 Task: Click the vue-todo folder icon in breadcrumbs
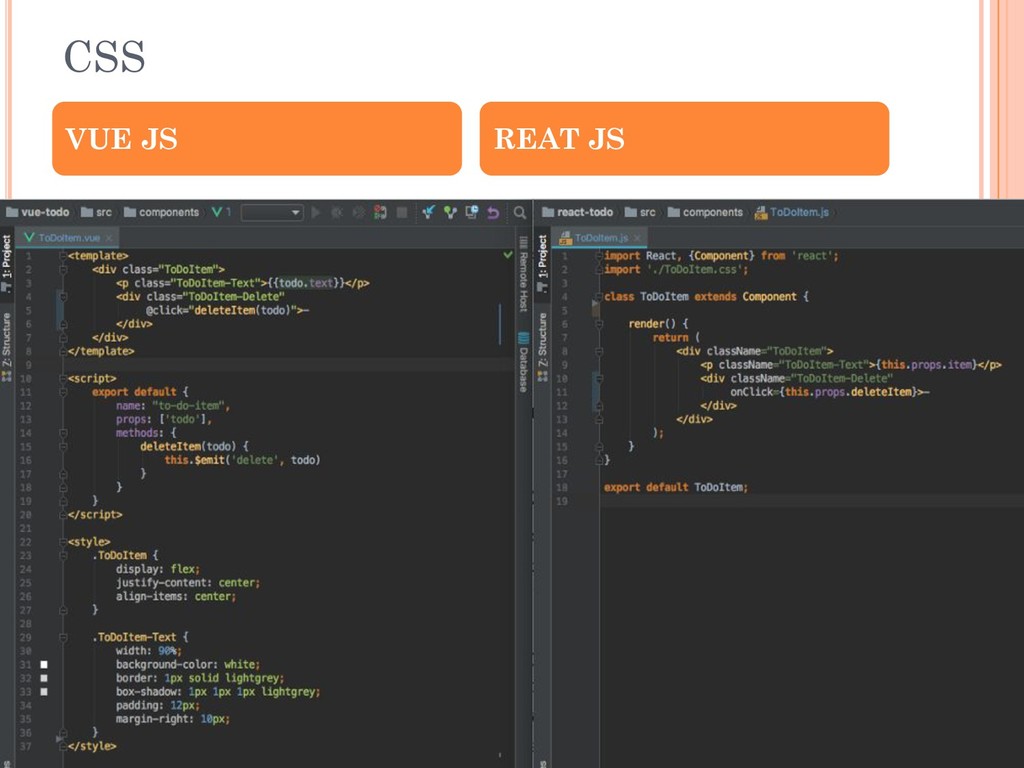tap(12, 212)
